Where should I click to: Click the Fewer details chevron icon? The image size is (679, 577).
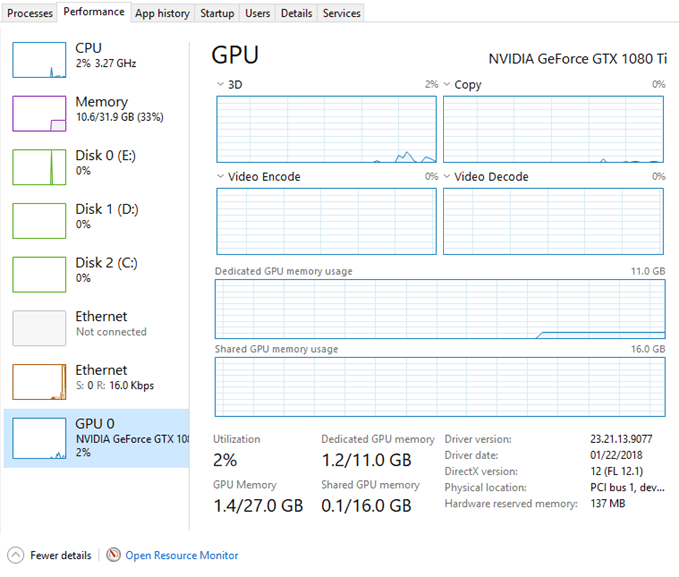point(16,555)
